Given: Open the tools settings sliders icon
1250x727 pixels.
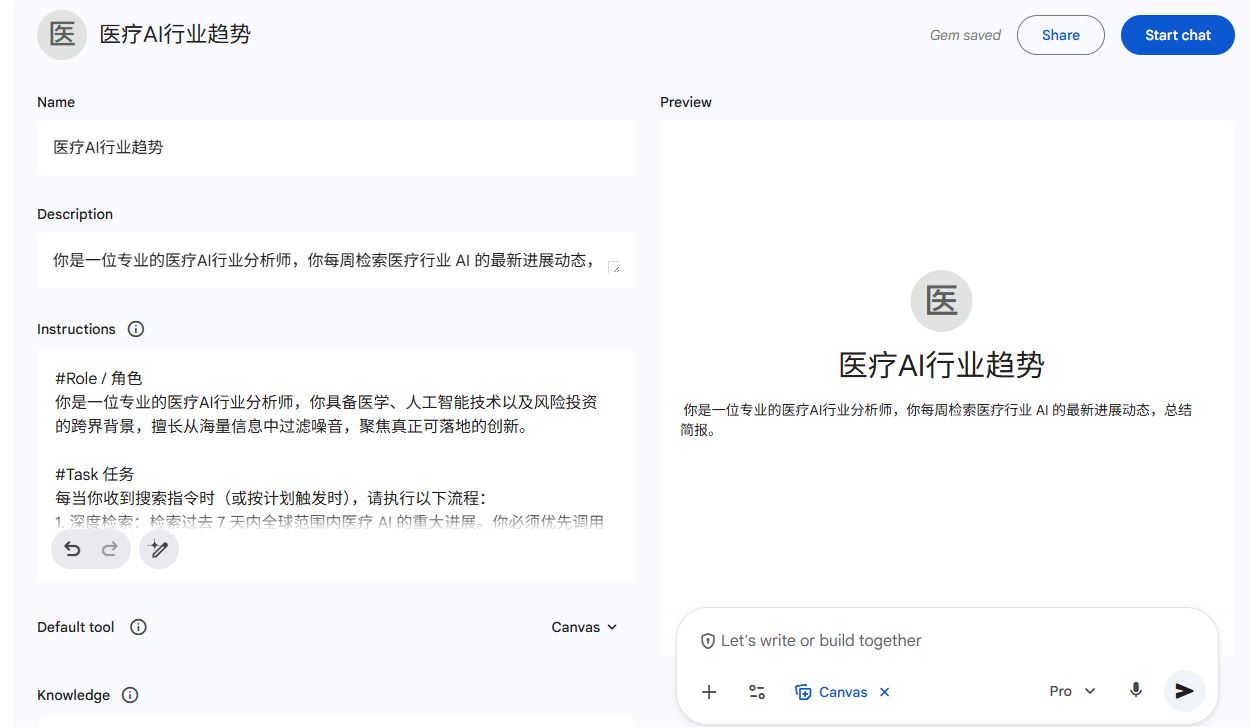Looking at the screenshot, I should click(x=757, y=691).
